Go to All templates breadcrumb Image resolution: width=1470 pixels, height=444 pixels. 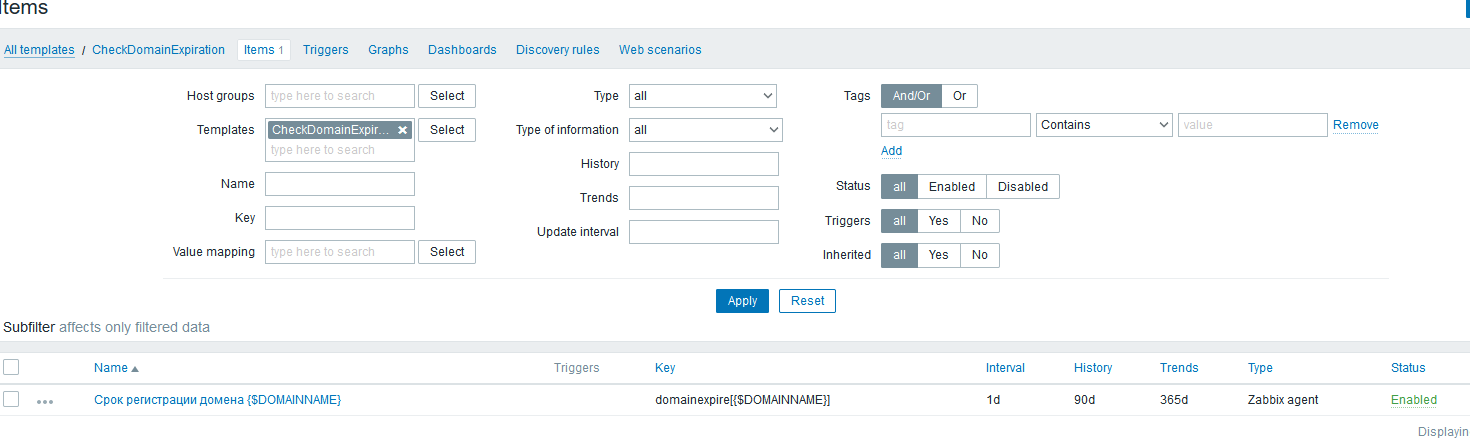click(x=39, y=50)
